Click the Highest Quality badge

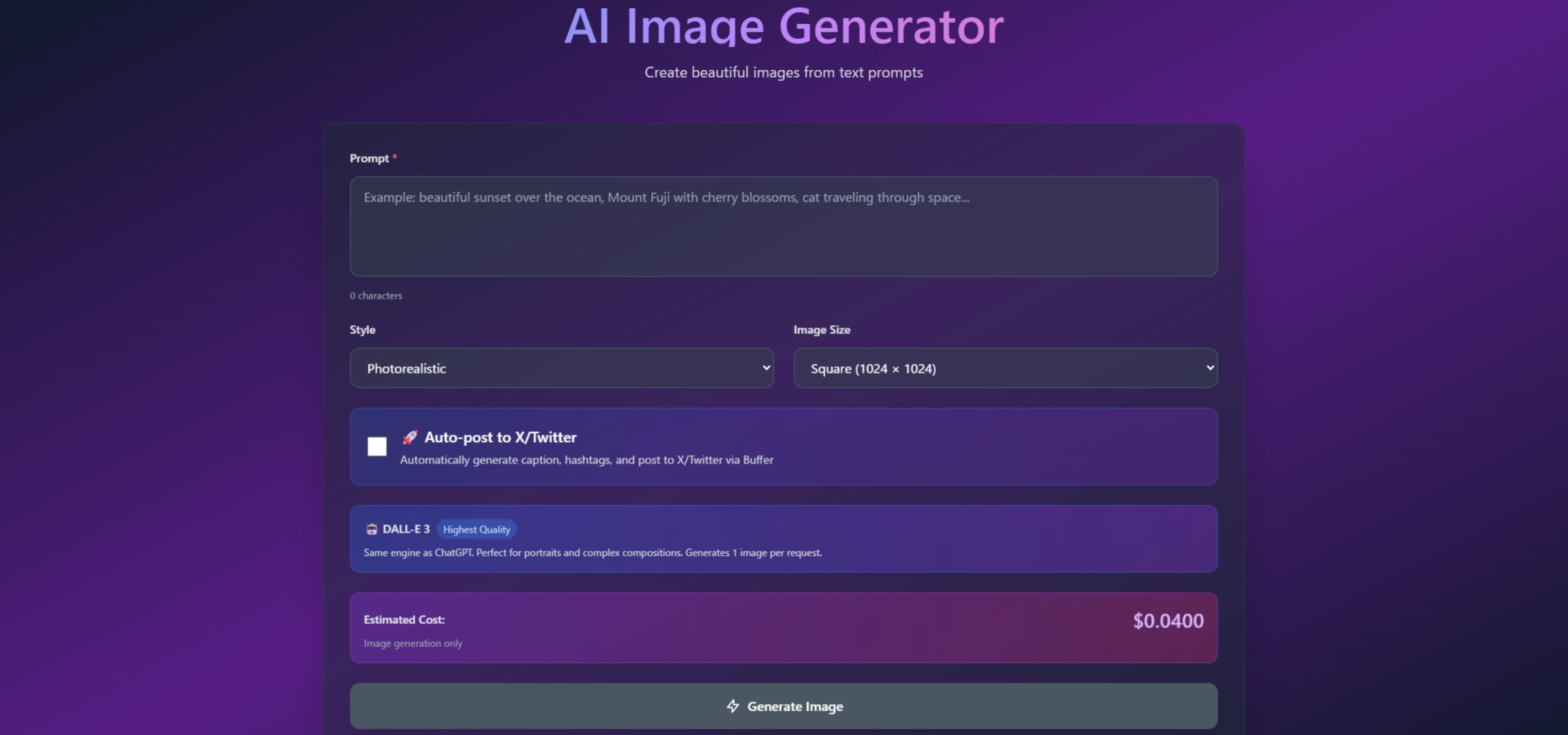(x=476, y=530)
